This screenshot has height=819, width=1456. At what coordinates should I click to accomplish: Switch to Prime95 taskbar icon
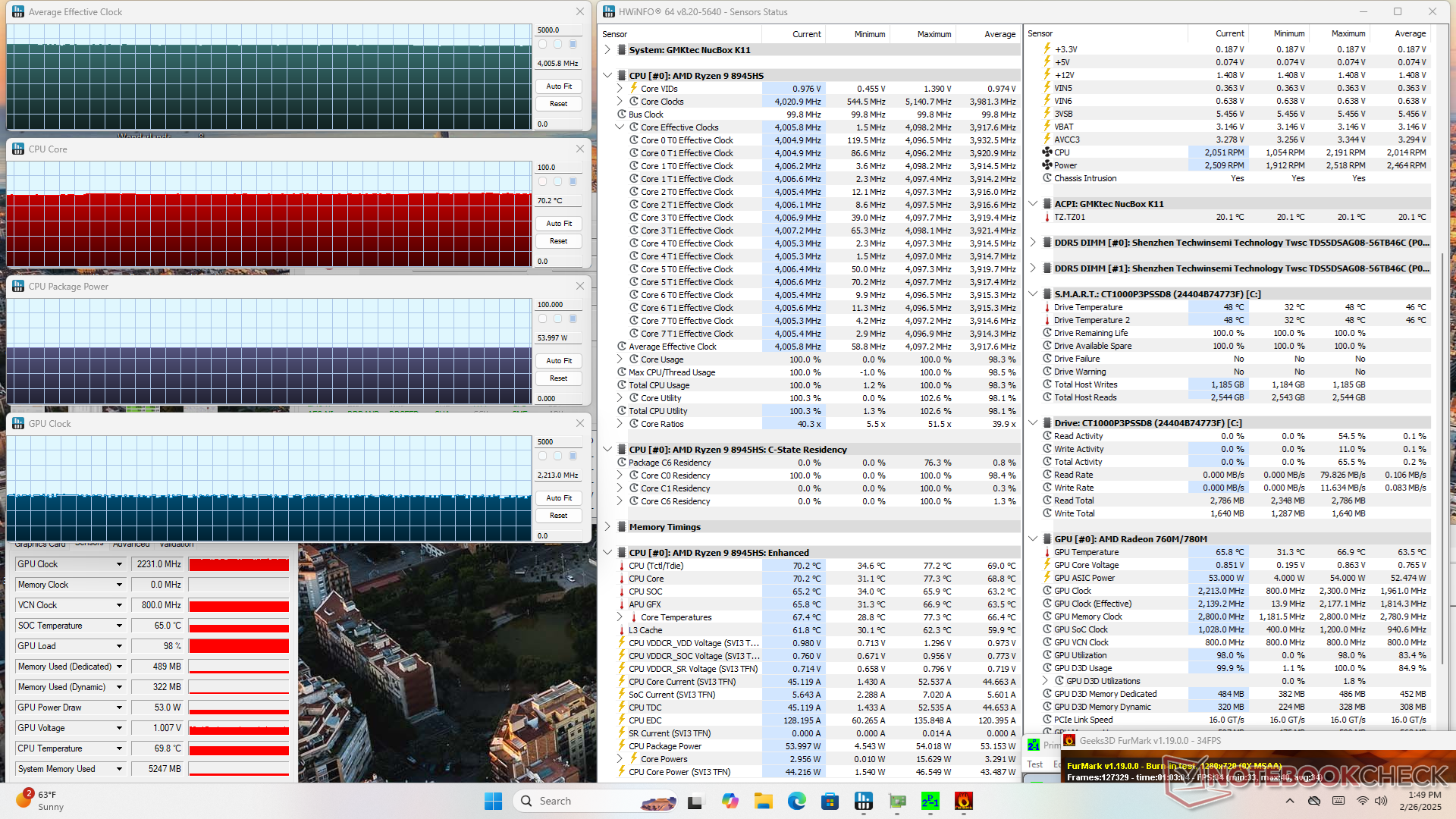pyautogui.click(x=930, y=801)
